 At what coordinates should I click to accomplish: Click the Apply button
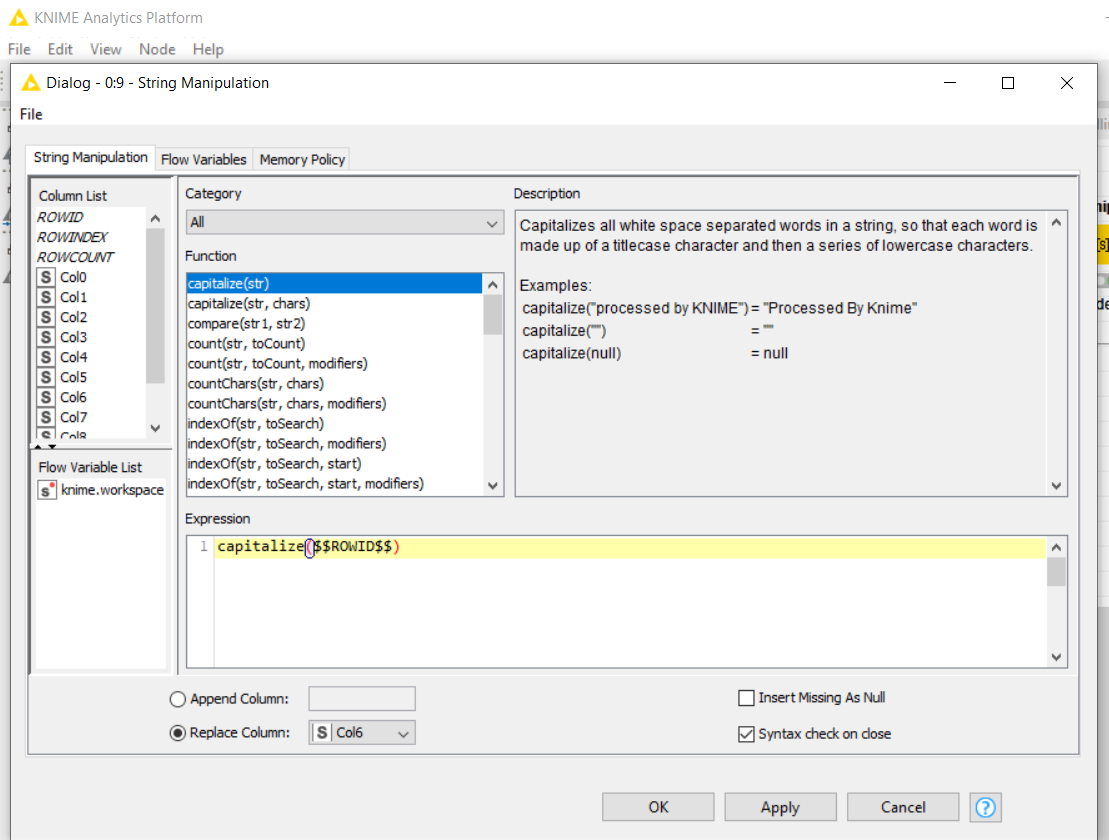pyautogui.click(x=780, y=807)
